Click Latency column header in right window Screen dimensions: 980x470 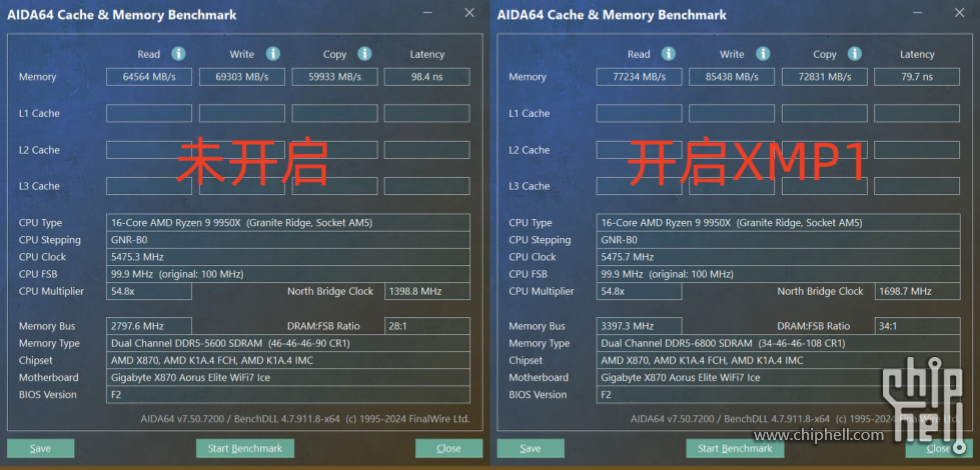917,54
